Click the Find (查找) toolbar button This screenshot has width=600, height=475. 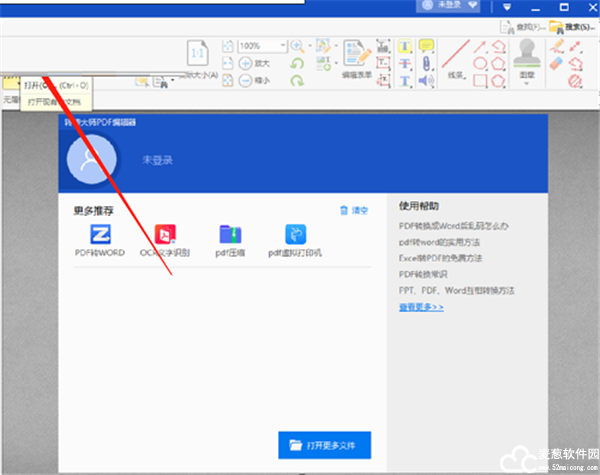click(523, 27)
